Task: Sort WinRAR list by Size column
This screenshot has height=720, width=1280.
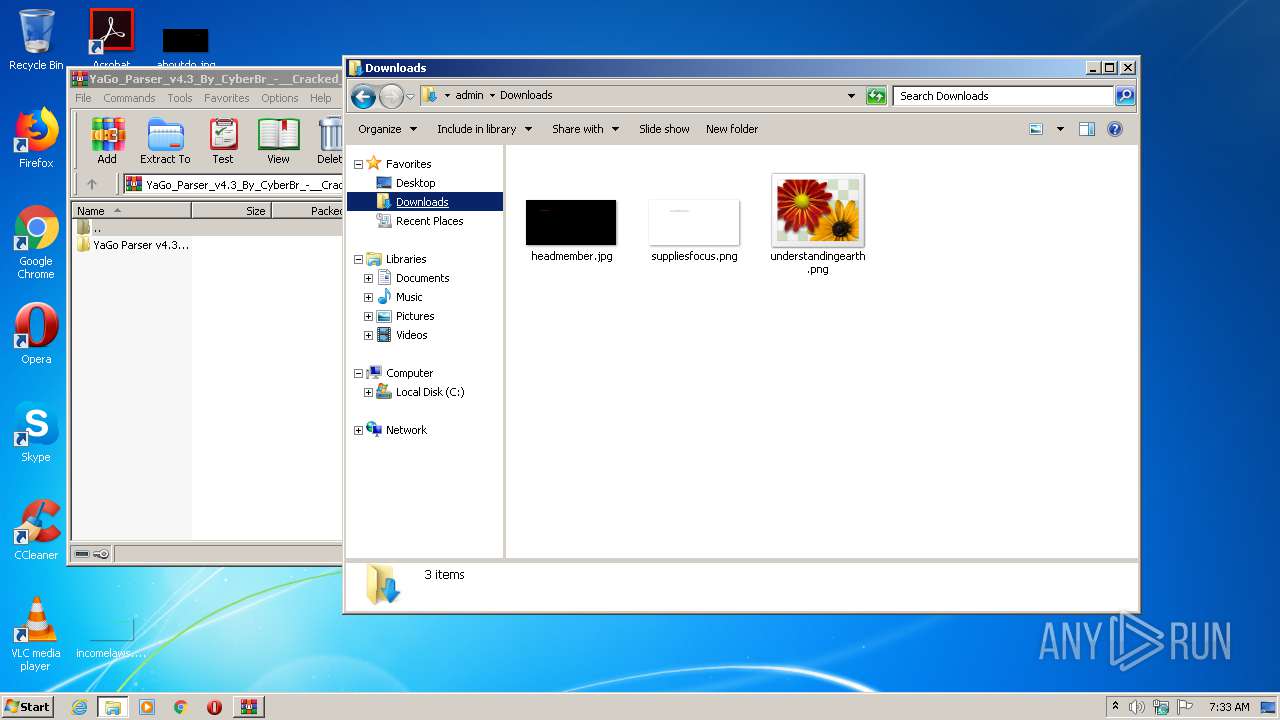Action: [231, 211]
